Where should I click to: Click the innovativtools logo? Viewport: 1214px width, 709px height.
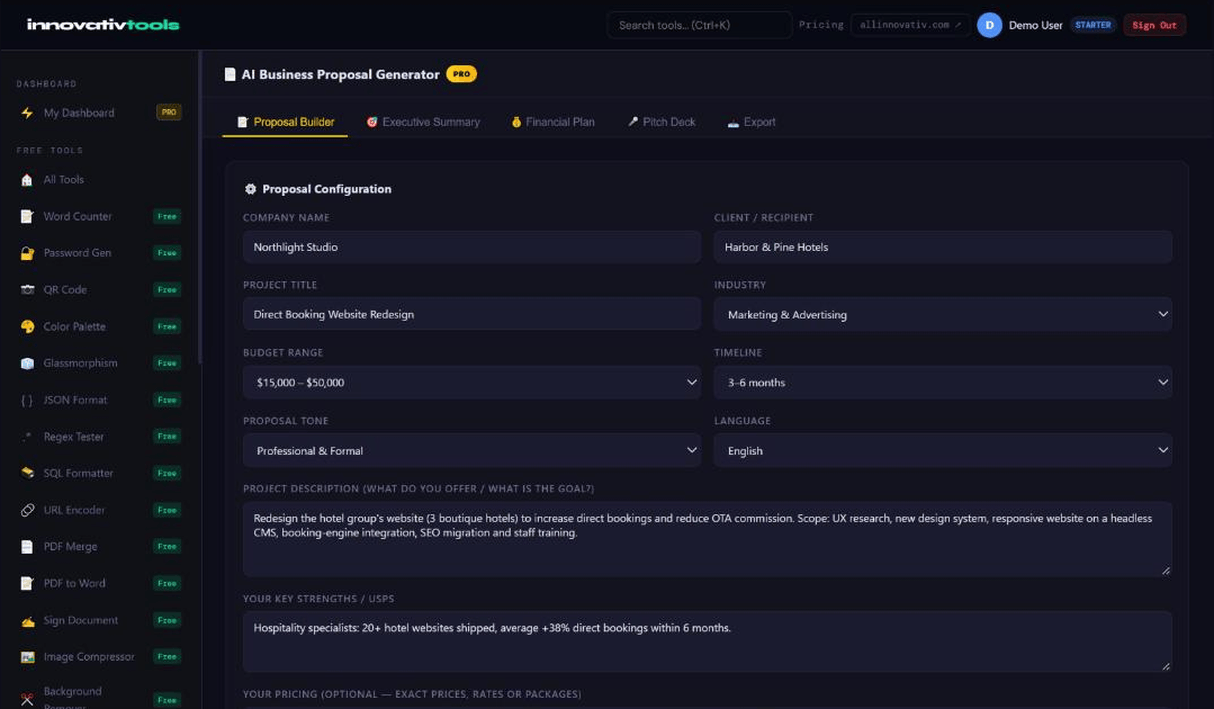[x=103, y=24]
